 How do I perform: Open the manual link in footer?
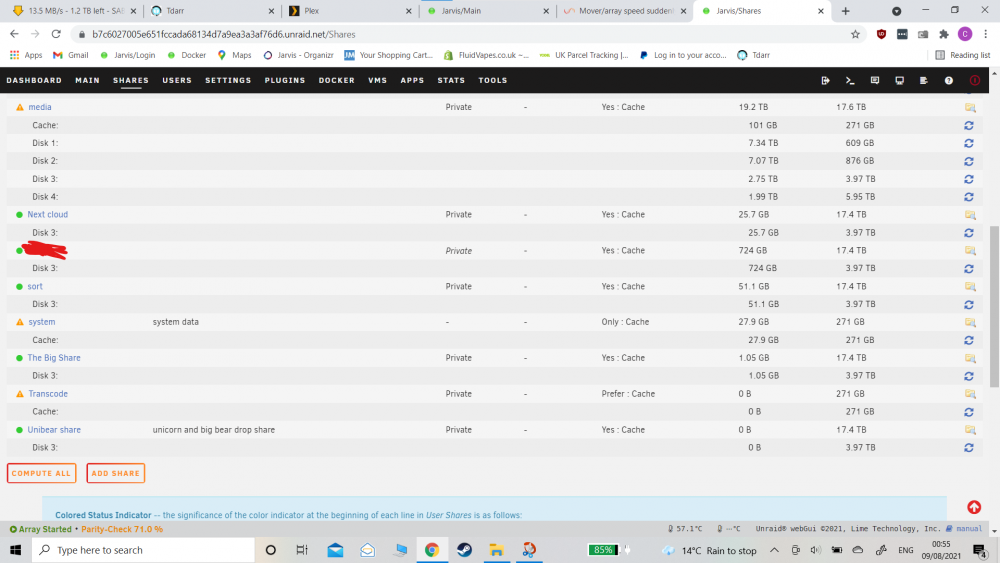pos(969,529)
